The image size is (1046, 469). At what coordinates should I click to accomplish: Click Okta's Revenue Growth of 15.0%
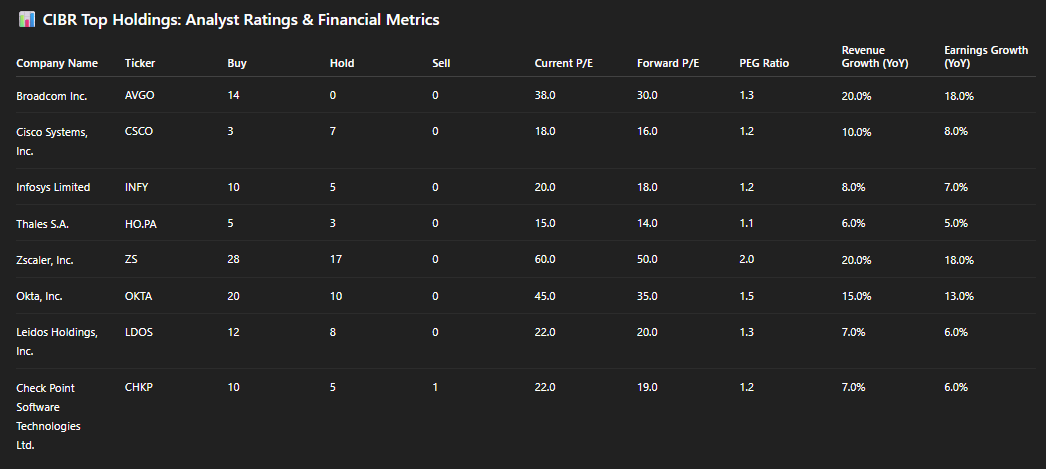pyautogui.click(x=857, y=296)
